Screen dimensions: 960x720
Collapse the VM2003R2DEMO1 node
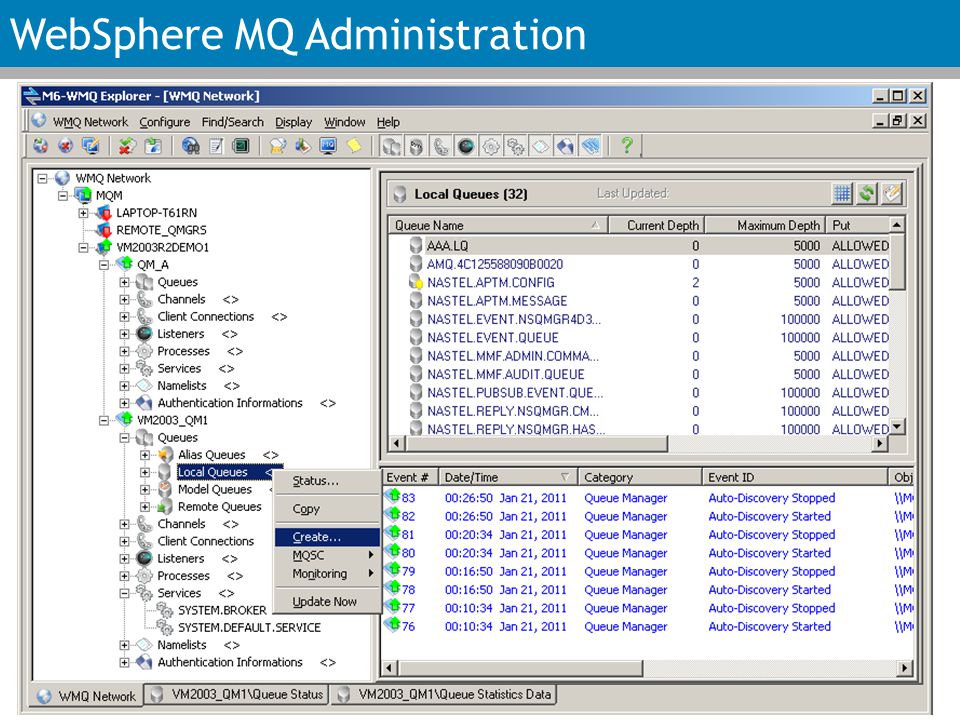tap(83, 248)
